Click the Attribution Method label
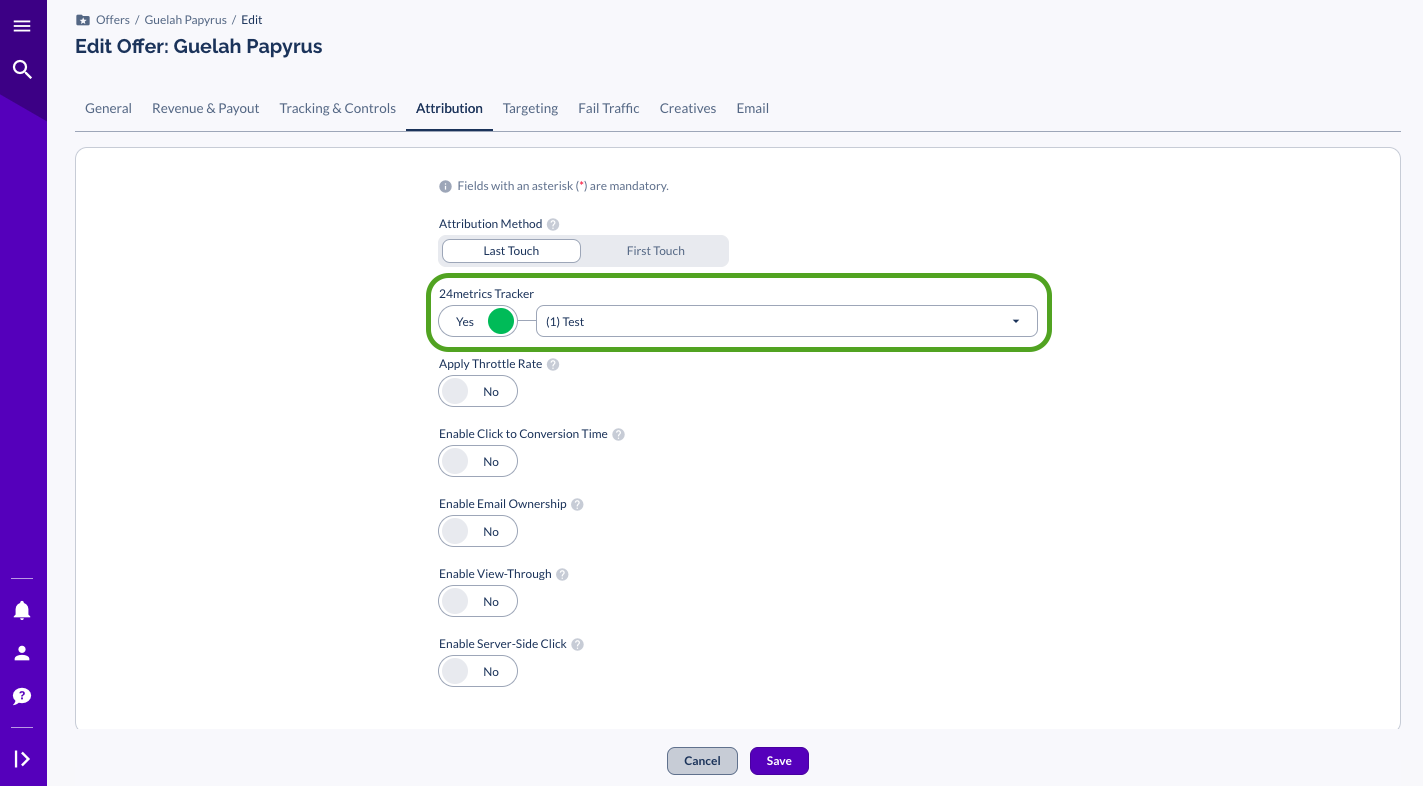Screen dimensions: 1423x786 [x=491, y=224]
